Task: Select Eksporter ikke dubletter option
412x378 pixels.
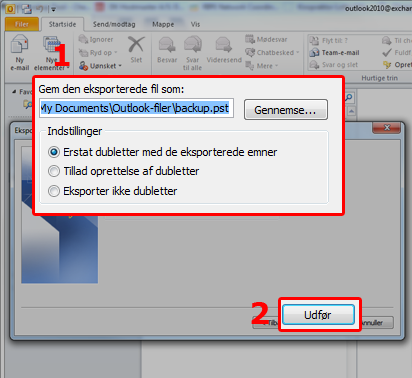Action: pos(112,191)
